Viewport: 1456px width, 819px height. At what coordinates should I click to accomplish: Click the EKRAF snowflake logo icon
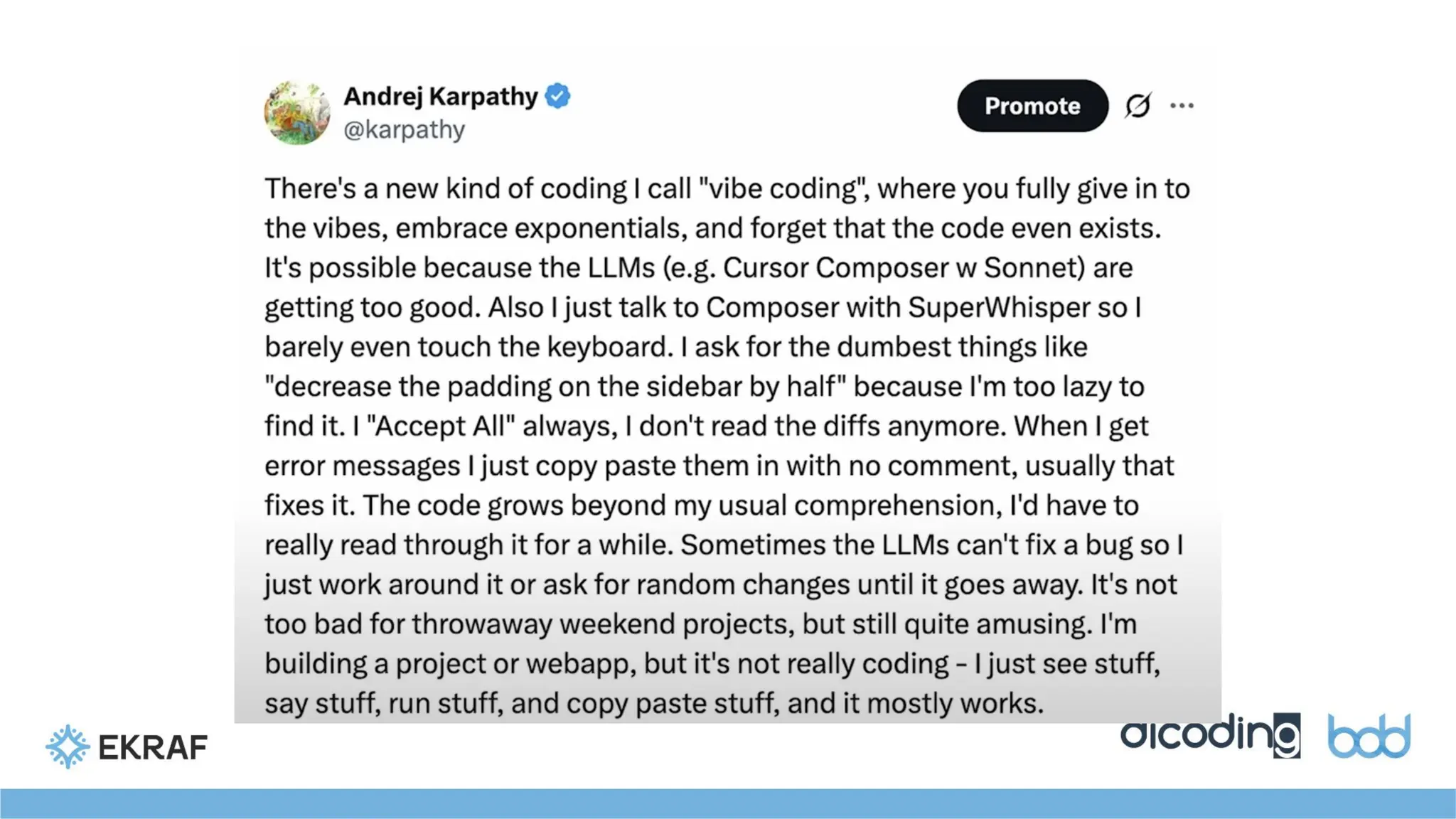68,746
